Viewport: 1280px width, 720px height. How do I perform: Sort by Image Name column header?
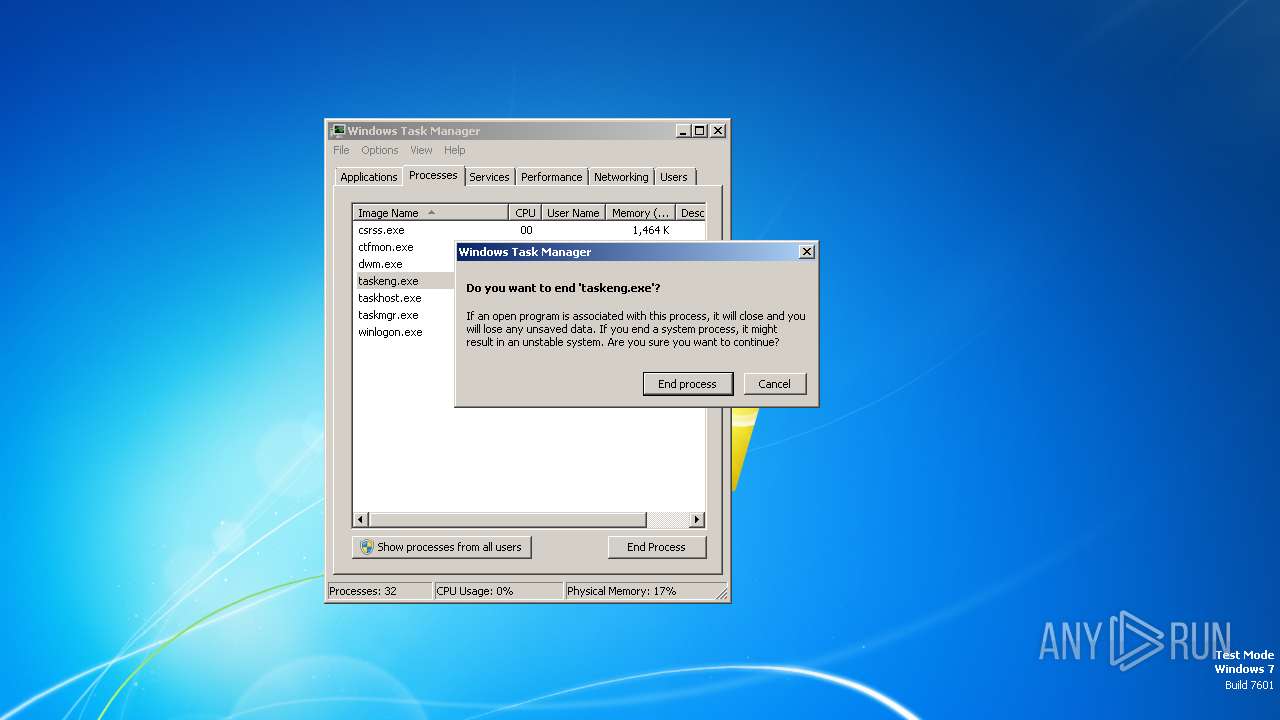coord(431,213)
